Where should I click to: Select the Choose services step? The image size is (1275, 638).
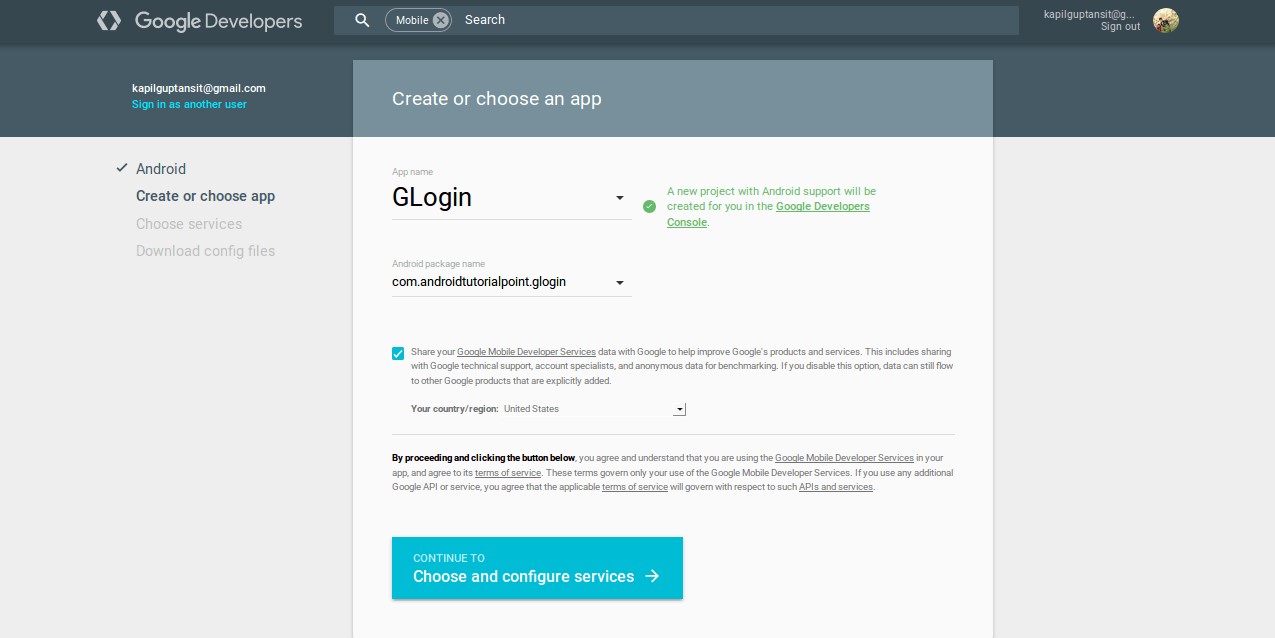click(189, 224)
